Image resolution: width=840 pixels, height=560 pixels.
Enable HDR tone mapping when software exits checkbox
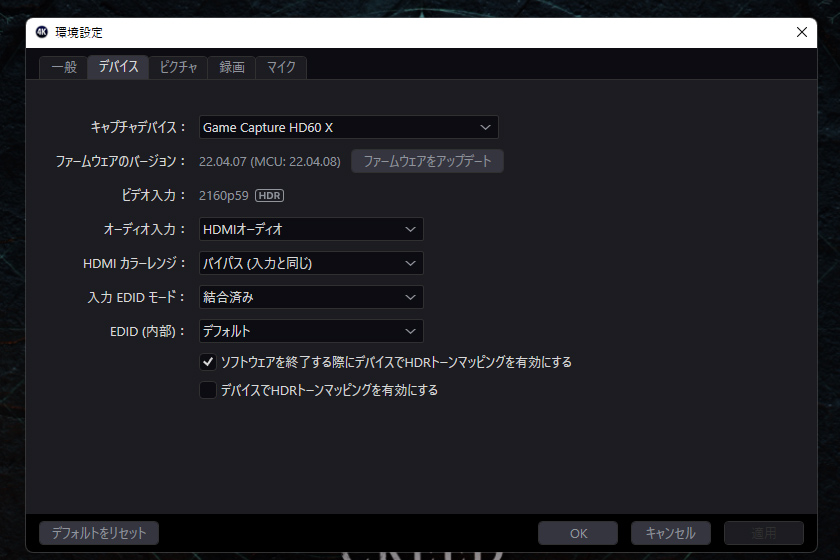pos(208,362)
